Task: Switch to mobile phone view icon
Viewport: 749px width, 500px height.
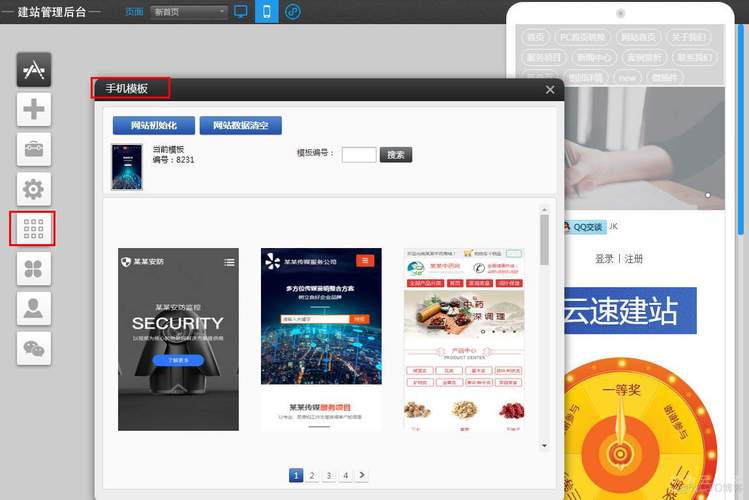Action: tap(267, 11)
